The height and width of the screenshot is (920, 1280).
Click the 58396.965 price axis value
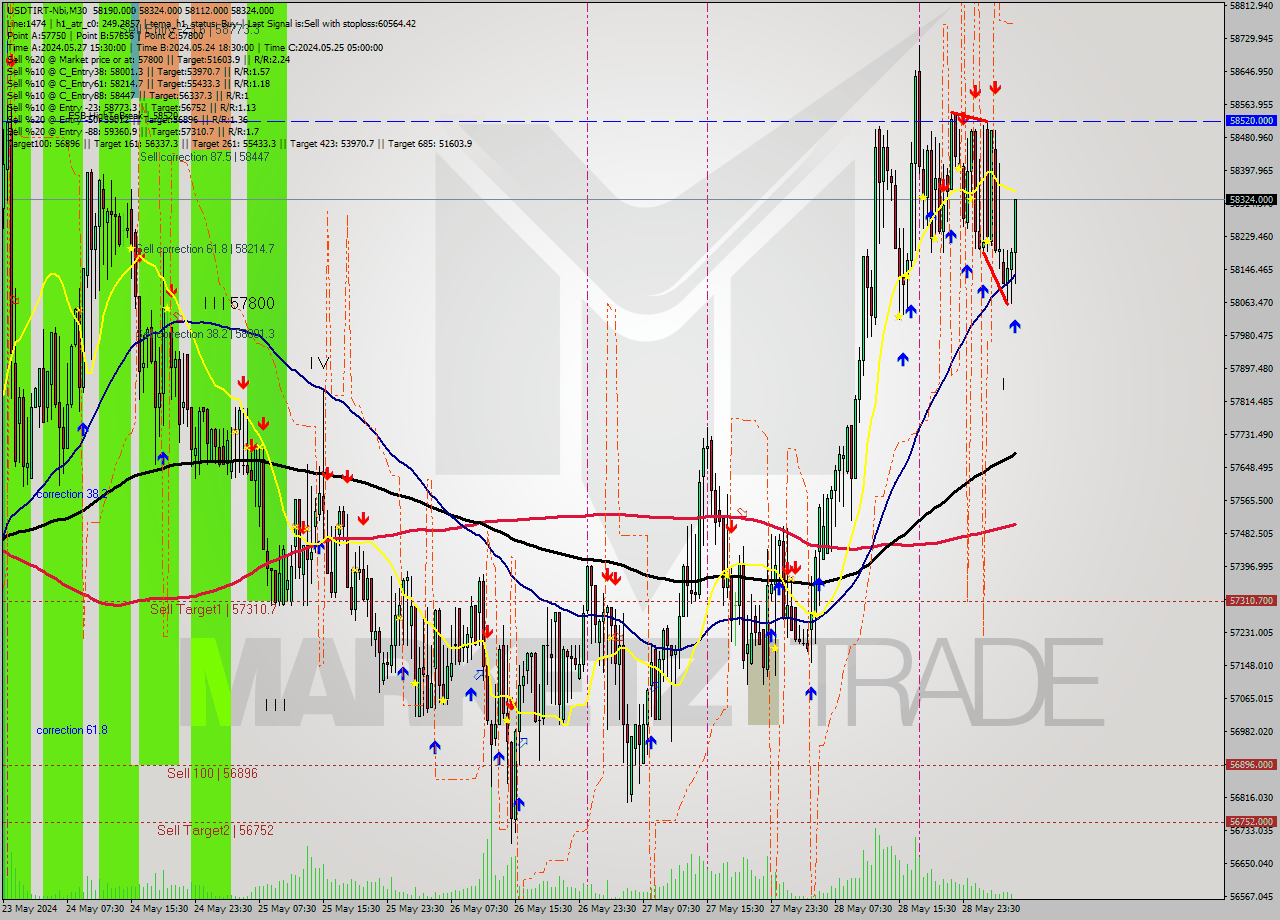coord(1251,170)
